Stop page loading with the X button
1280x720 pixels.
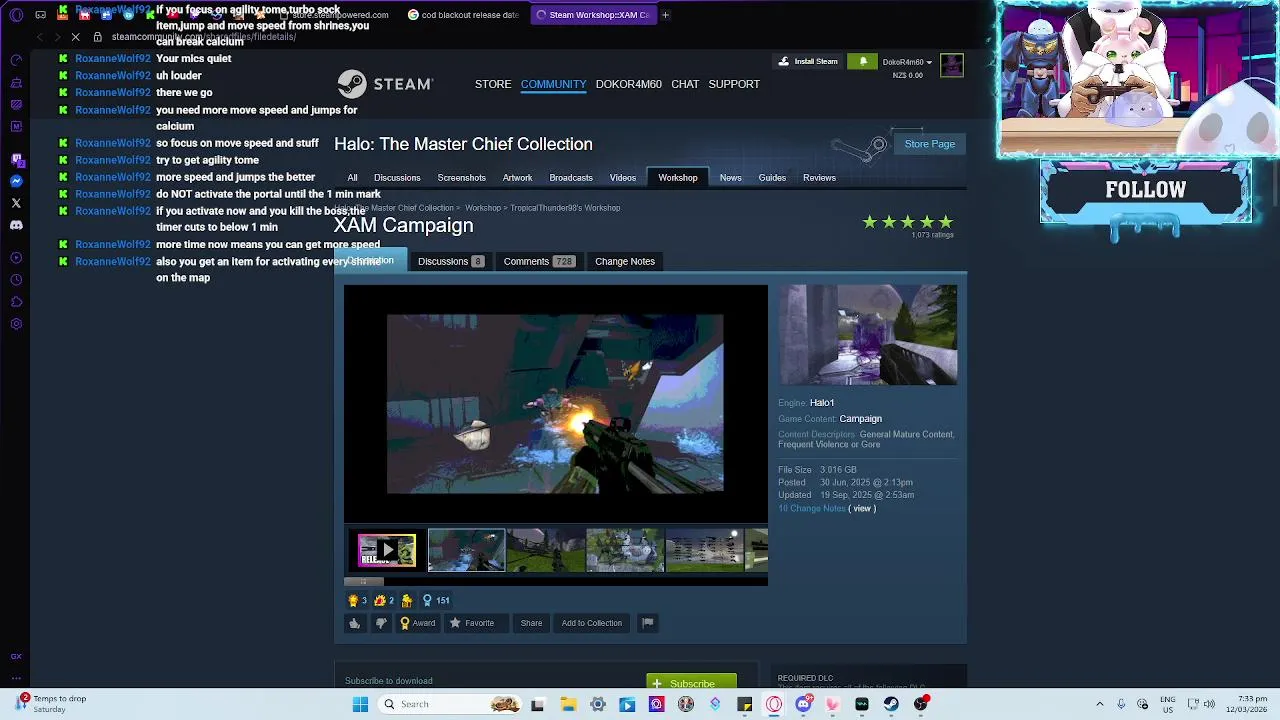pos(75,37)
